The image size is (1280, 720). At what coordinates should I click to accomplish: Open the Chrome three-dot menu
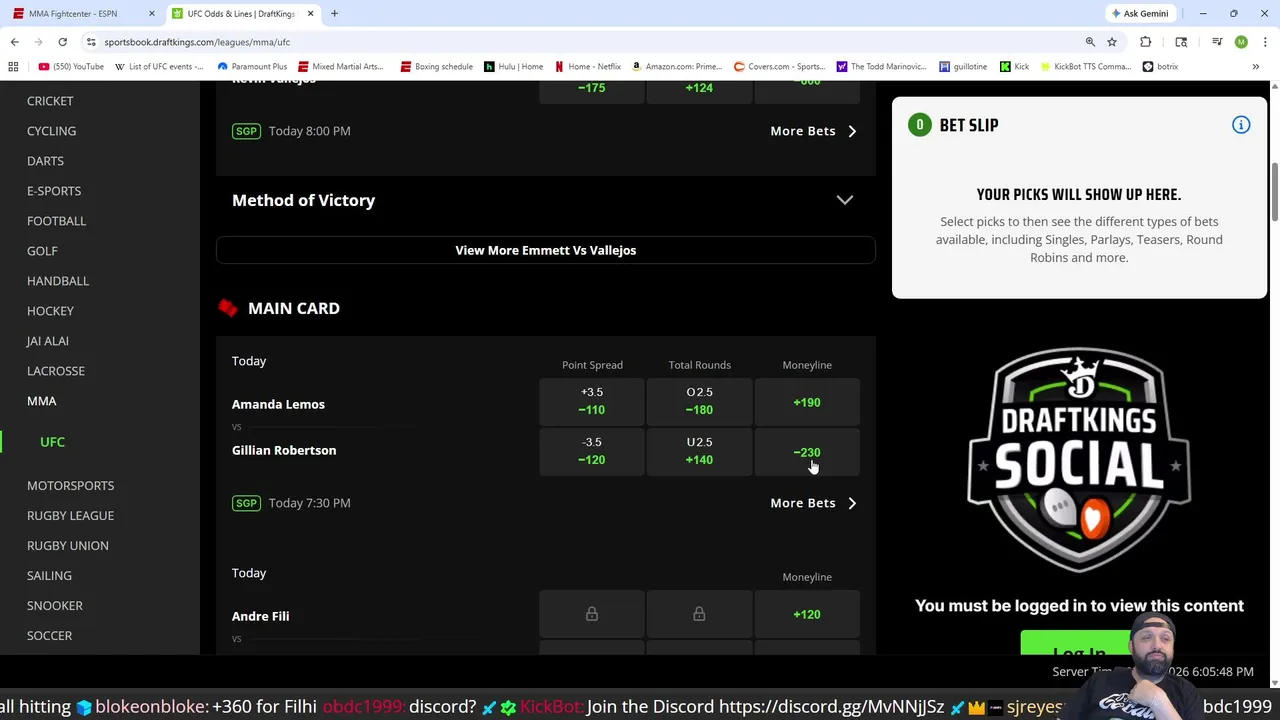[x=1265, y=42]
